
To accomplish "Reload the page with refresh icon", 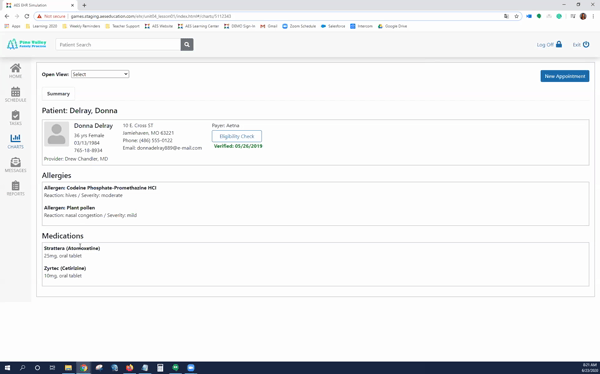I will (x=27, y=16).
